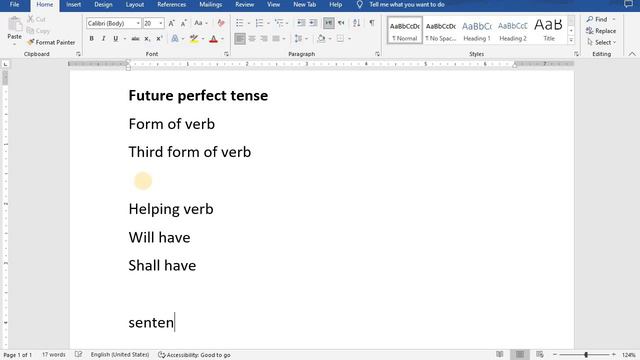Image resolution: width=640 pixels, height=360 pixels.
Task: Open the Select dropdown in Editing
Action: [x=602, y=42]
